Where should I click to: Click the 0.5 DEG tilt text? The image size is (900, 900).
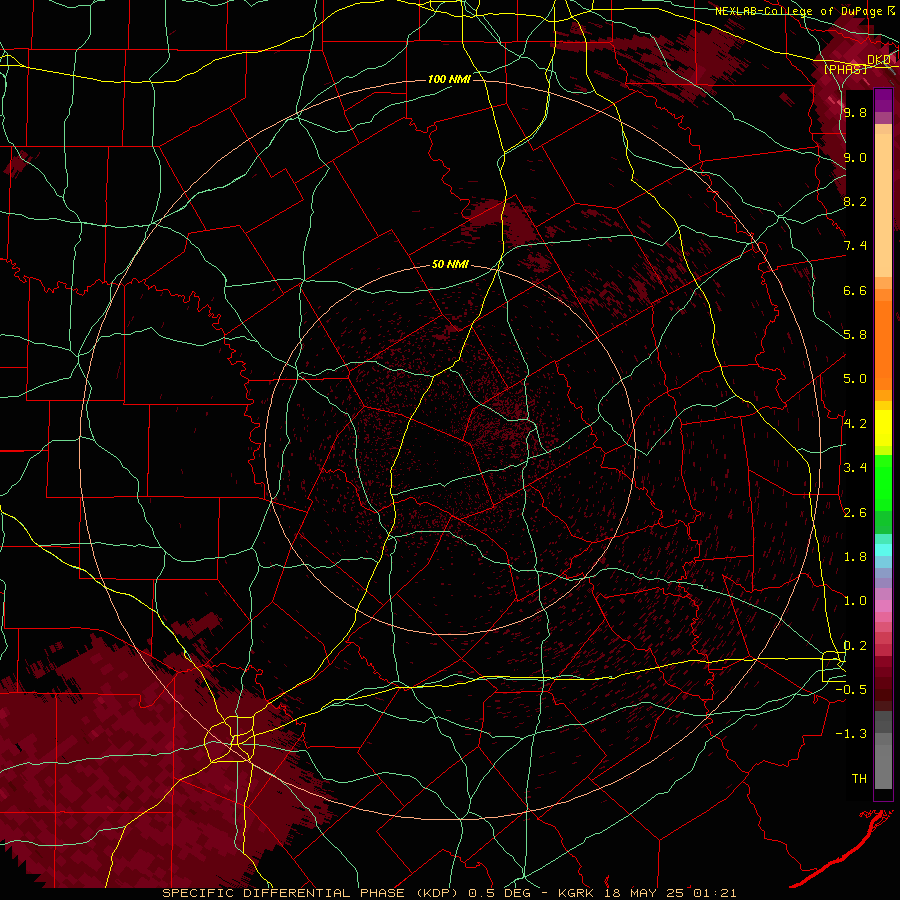coord(502,893)
